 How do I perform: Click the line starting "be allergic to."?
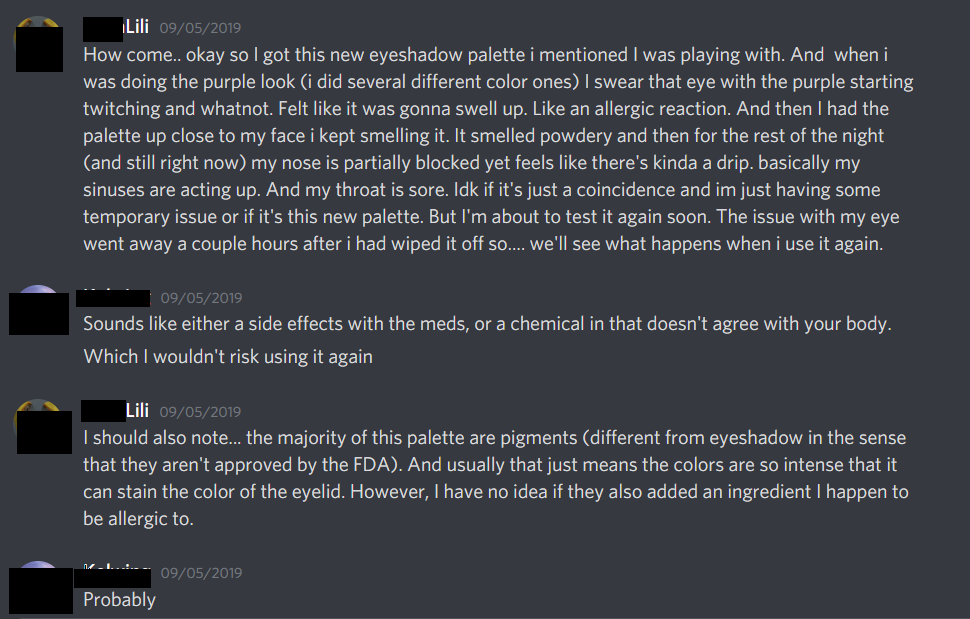[x=138, y=519]
